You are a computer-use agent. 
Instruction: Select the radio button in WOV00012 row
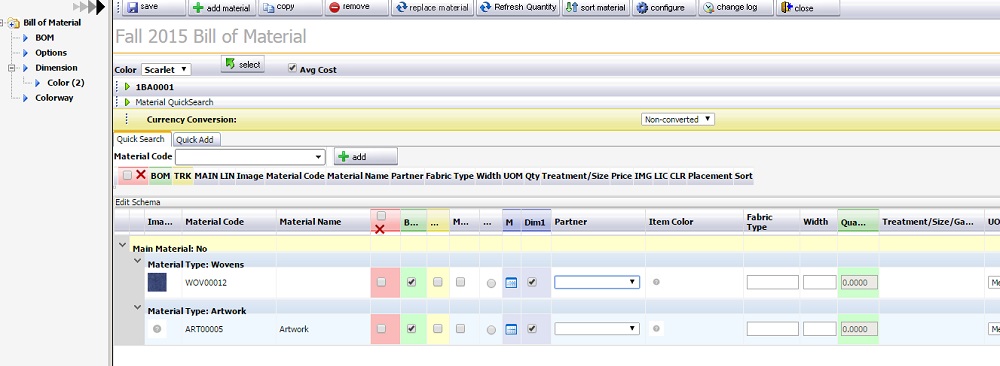coord(491,284)
